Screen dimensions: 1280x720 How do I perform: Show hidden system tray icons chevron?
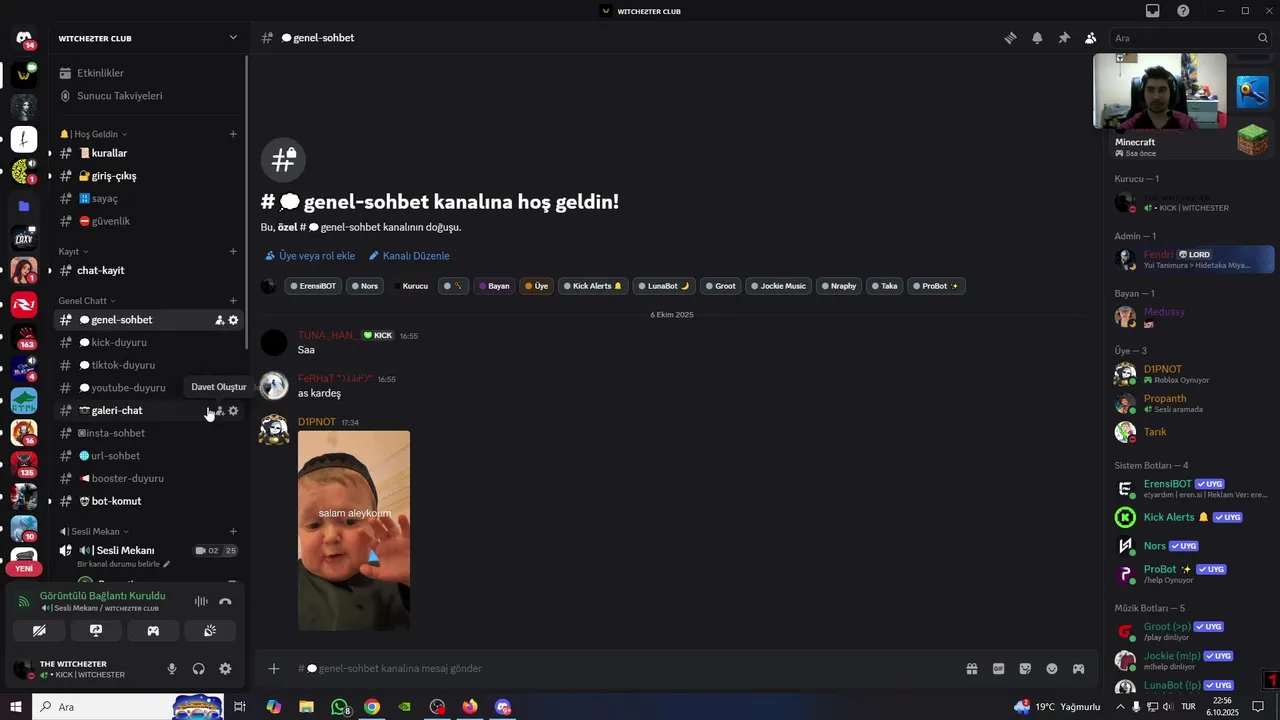[1119, 707]
